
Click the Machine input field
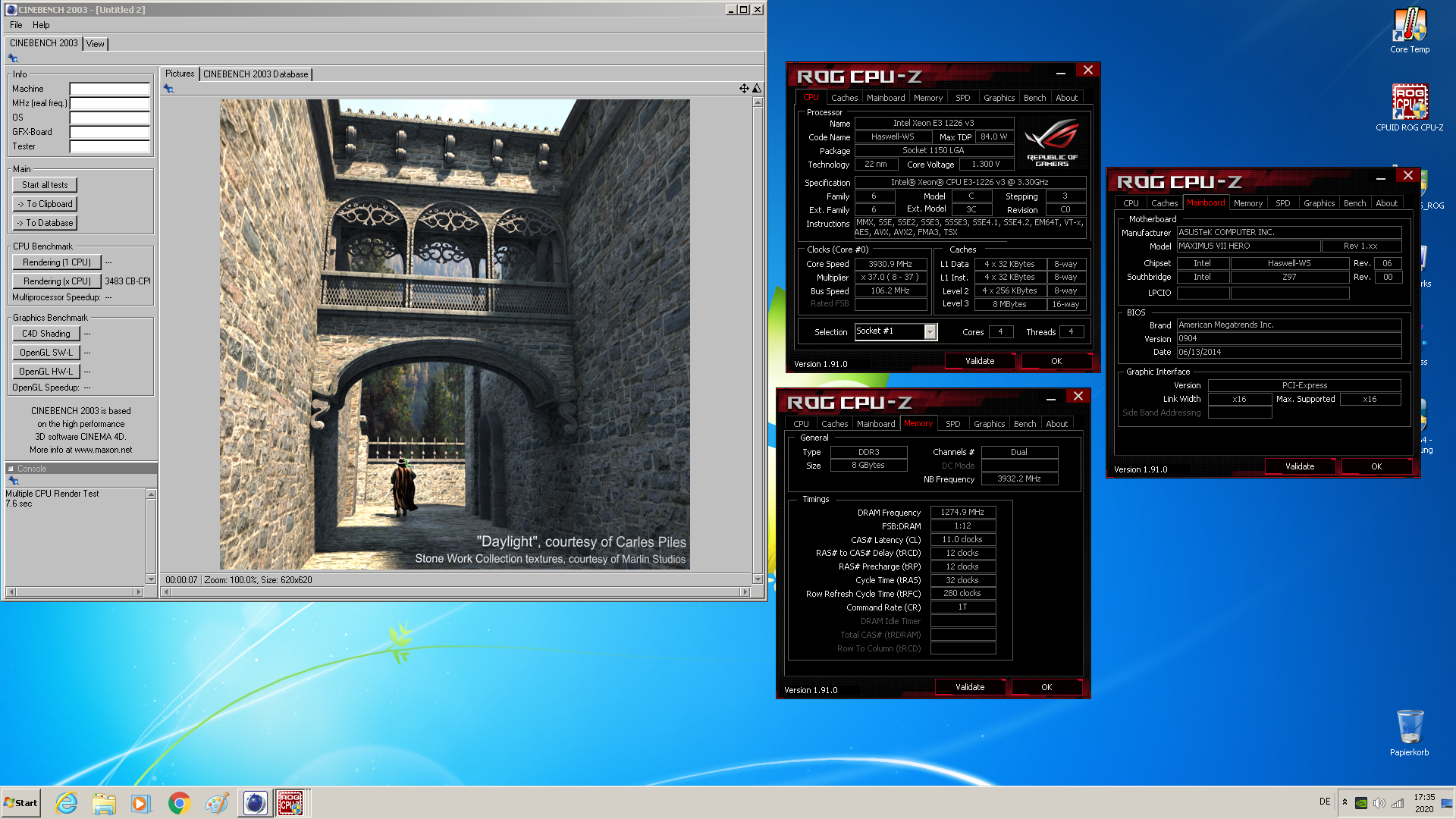pyautogui.click(x=110, y=89)
